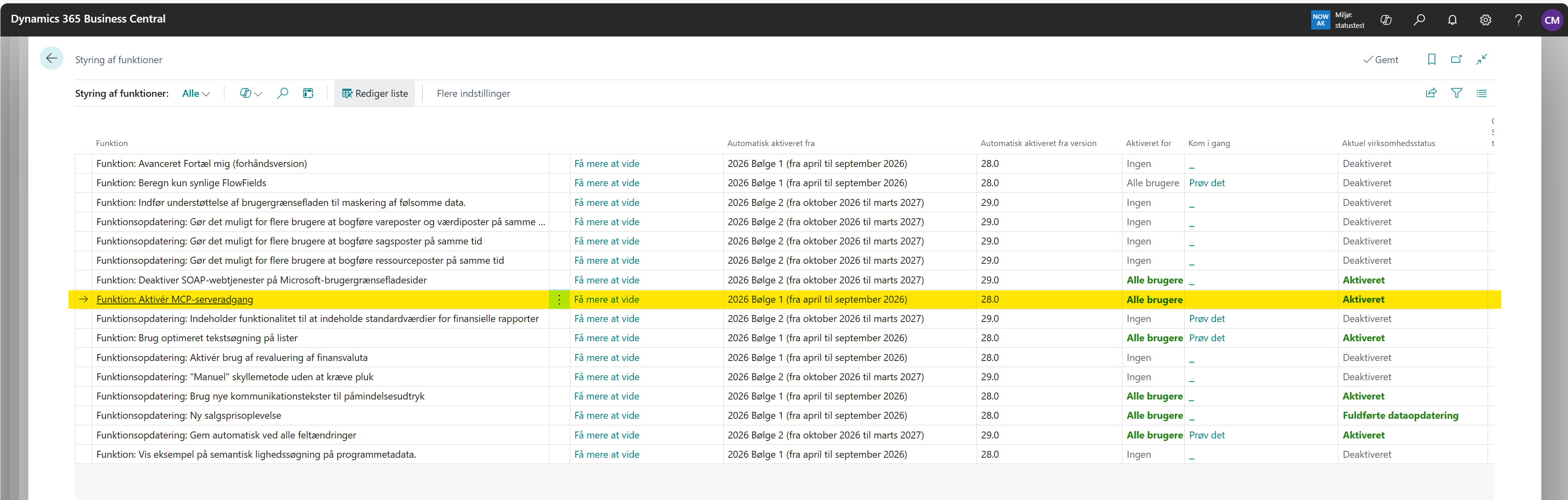
Task: Expand the Copilot dropdown in list toolbar
Action: pos(250,93)
